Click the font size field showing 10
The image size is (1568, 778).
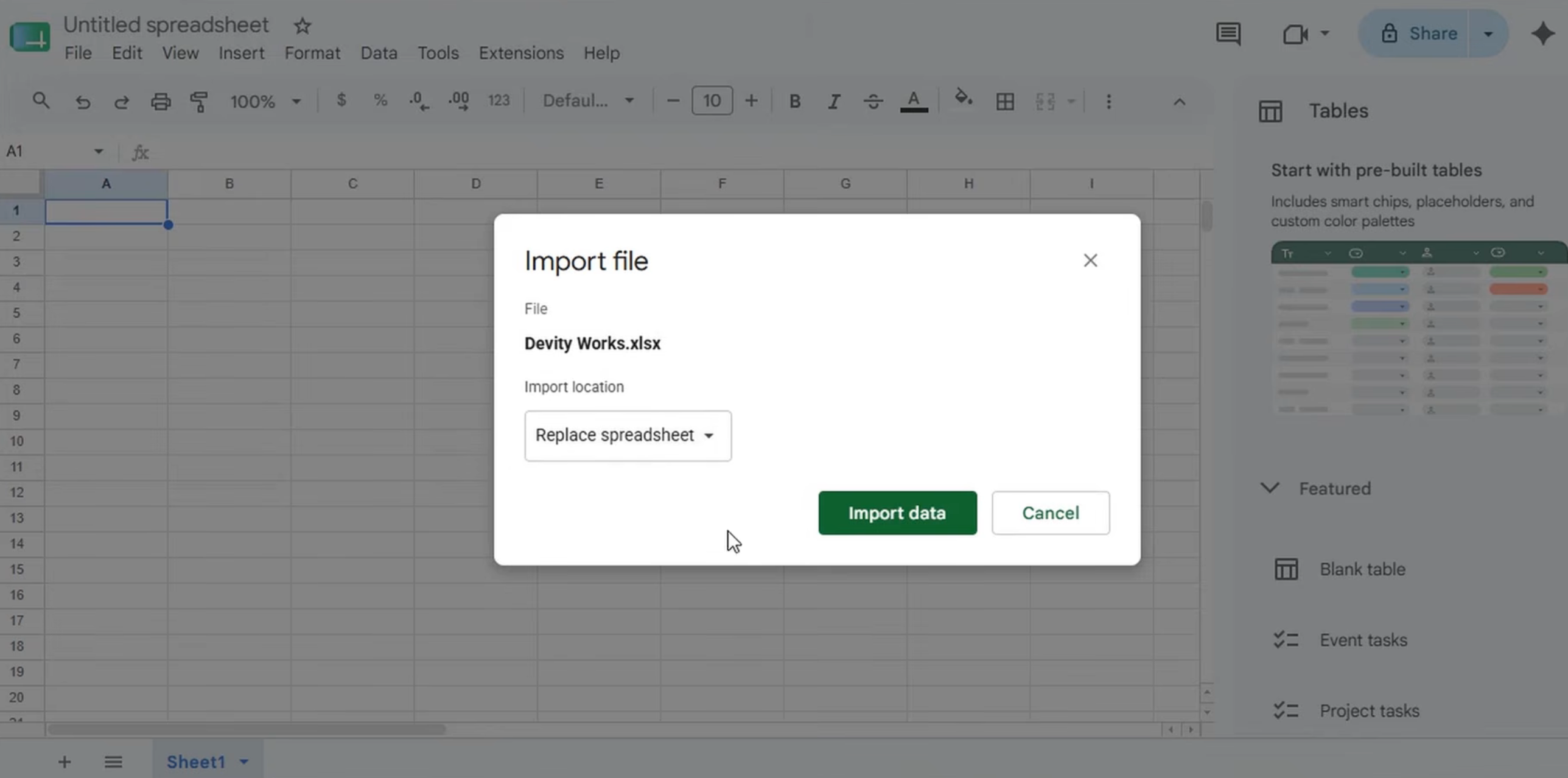click(712, 100)
